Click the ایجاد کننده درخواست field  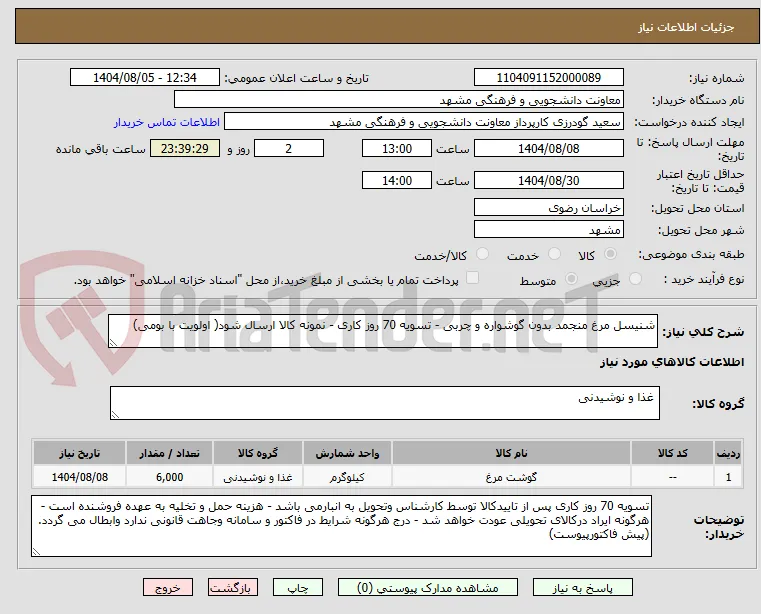click(424, 122)
